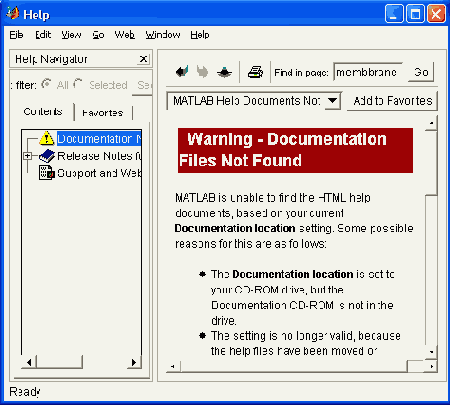Viewport: 450px width, 405px height.
Task: Click scroll right arrow in help page
Action: point(431,366)
